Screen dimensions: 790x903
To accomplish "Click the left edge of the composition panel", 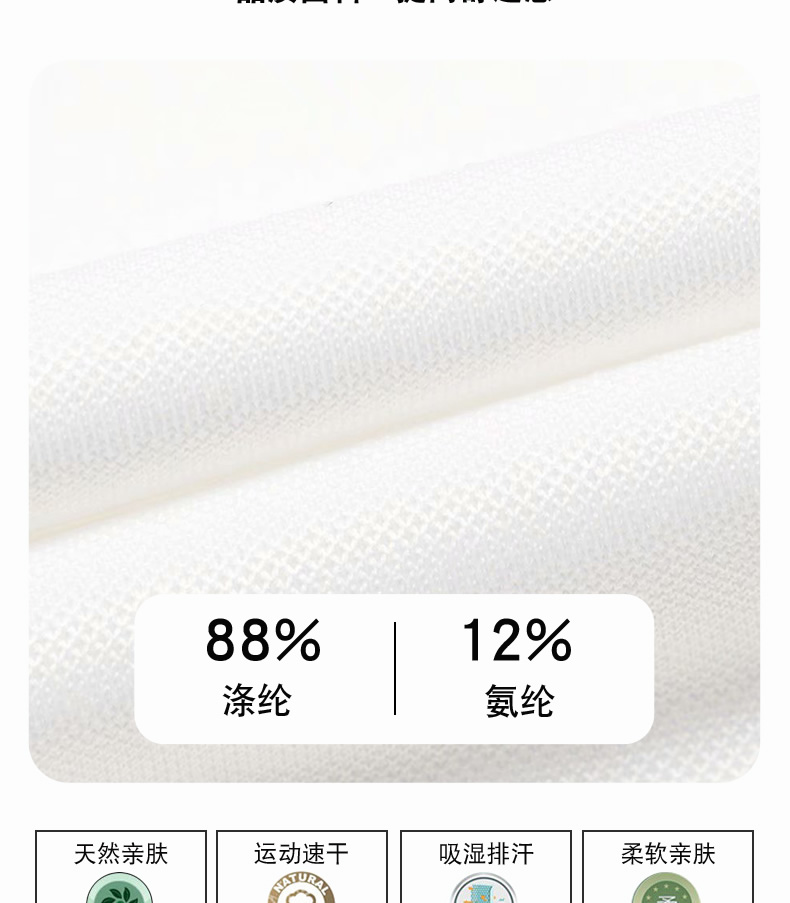I will [139, 669].
